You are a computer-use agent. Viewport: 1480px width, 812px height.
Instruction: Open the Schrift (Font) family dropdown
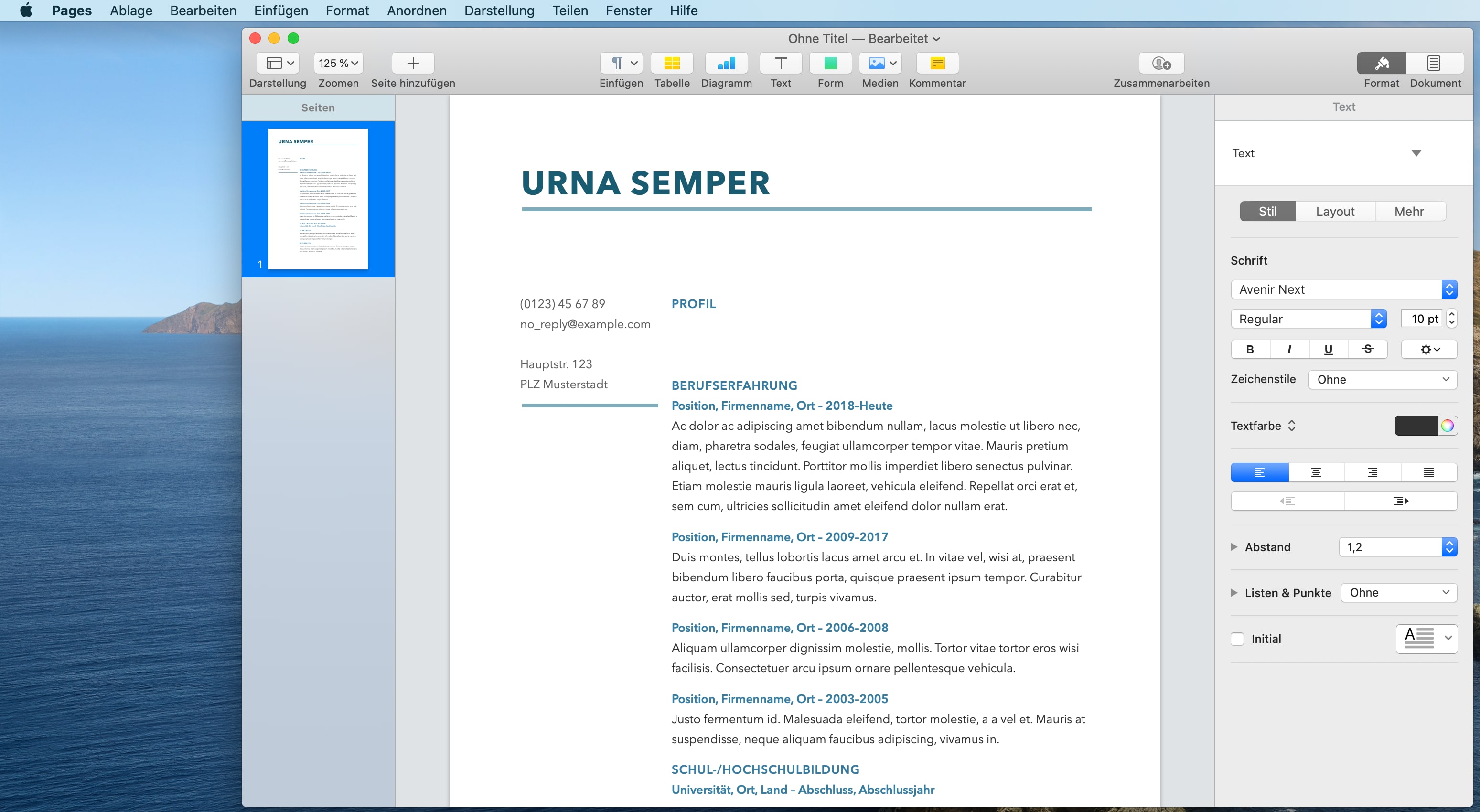pos(1341,289)
